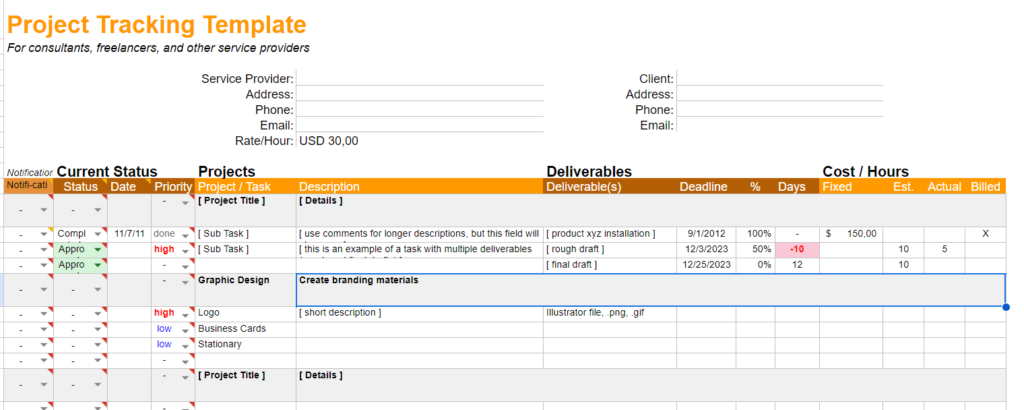Open status dropdown in Graphic Design row
This screenshot has height=410, width=1024.
[98, 290]
